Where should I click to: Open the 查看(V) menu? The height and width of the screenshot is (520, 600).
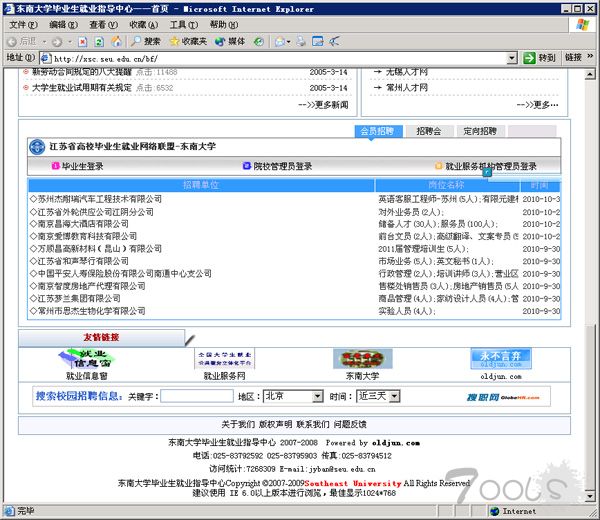[x=104, y=25]
